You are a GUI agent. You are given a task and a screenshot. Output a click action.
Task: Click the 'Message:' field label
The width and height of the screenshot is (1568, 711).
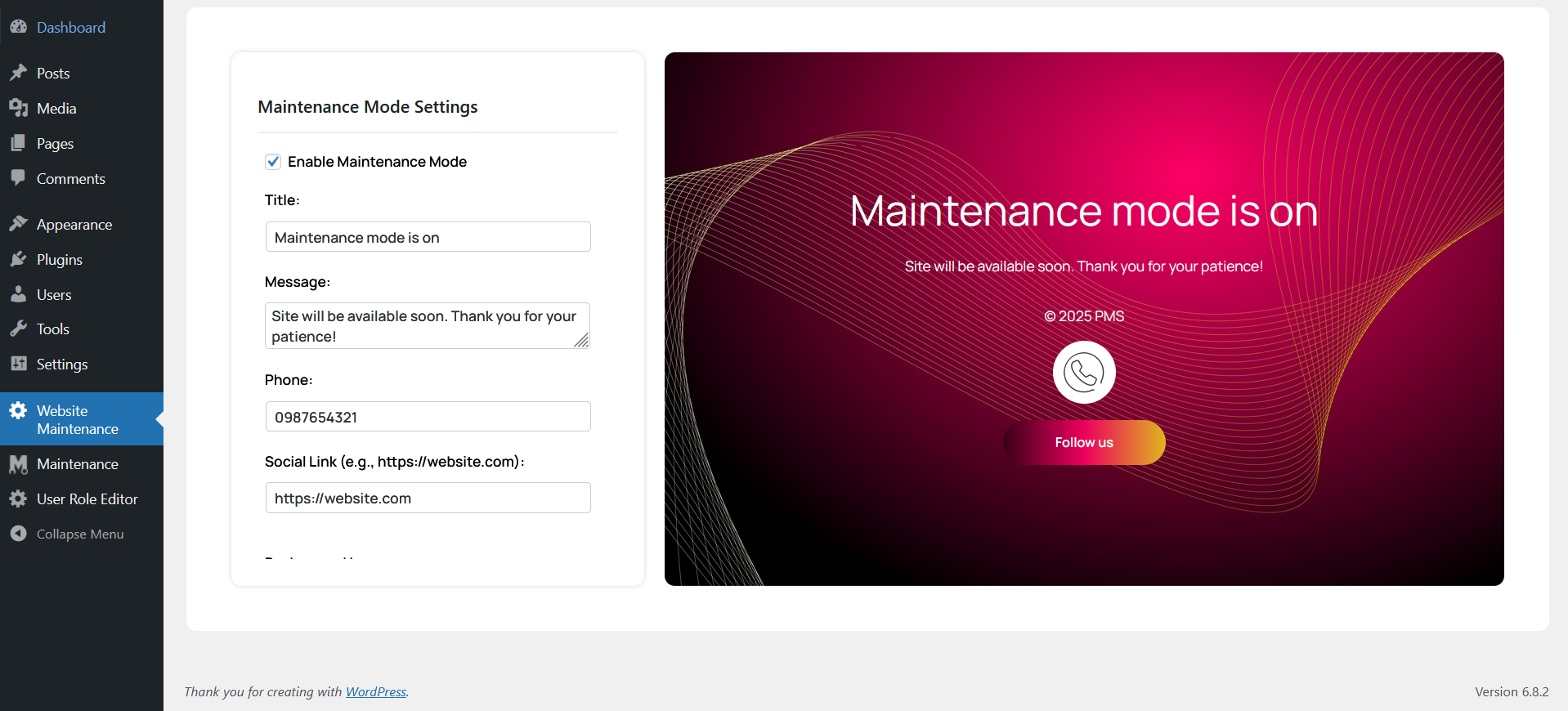(x=298, y=282)
